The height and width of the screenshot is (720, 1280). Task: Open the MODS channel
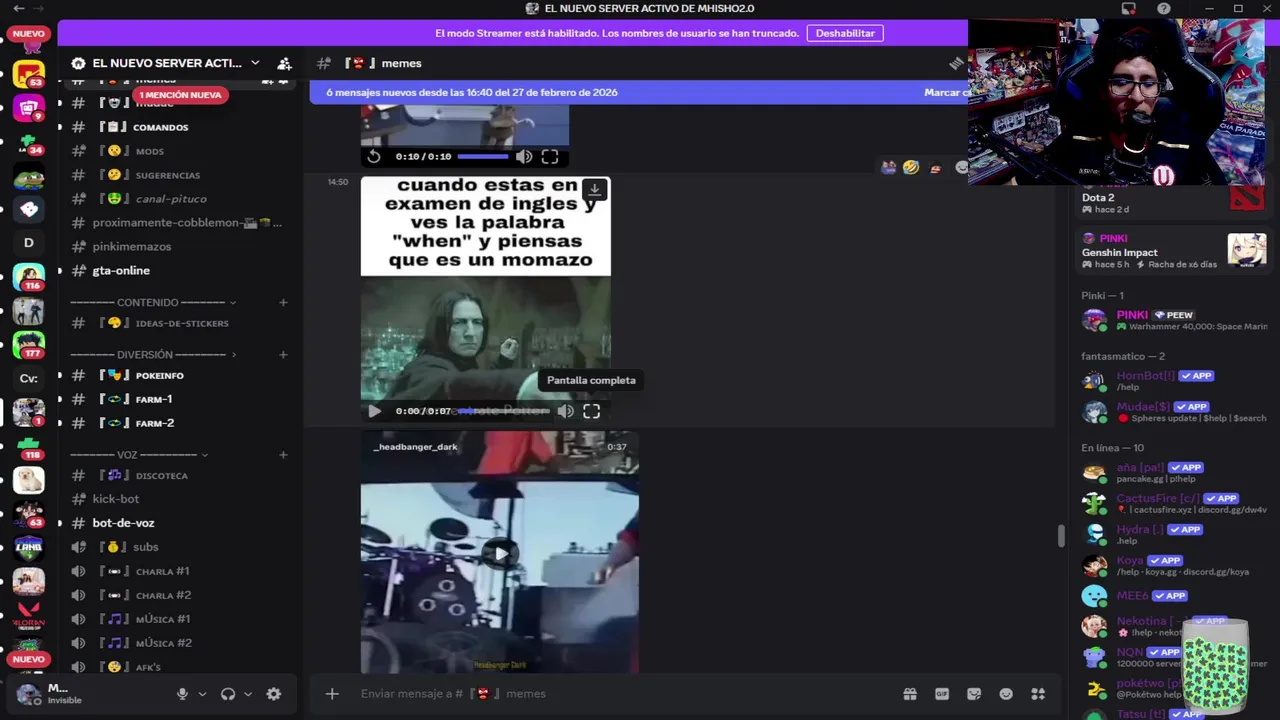click(180, 151)
